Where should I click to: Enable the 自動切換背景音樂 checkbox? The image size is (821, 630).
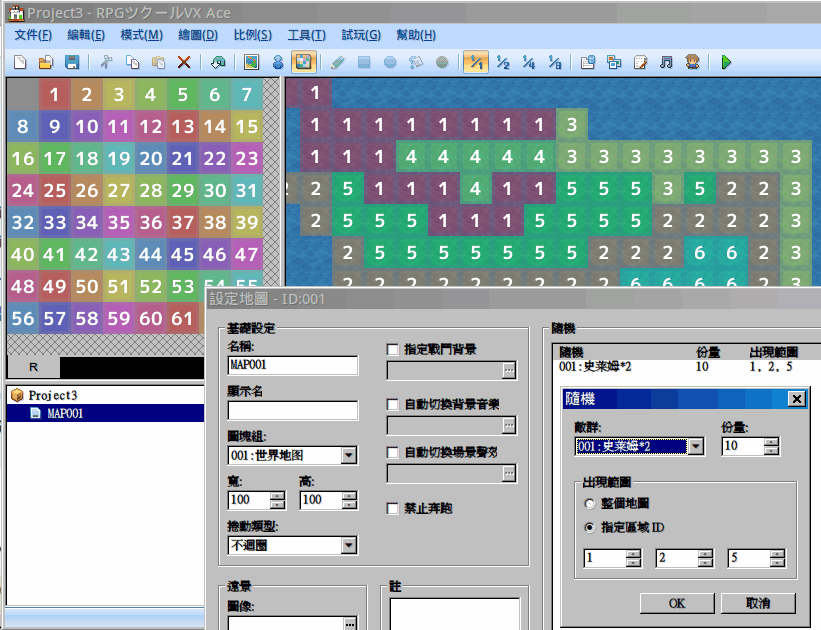tap(392, 404)
